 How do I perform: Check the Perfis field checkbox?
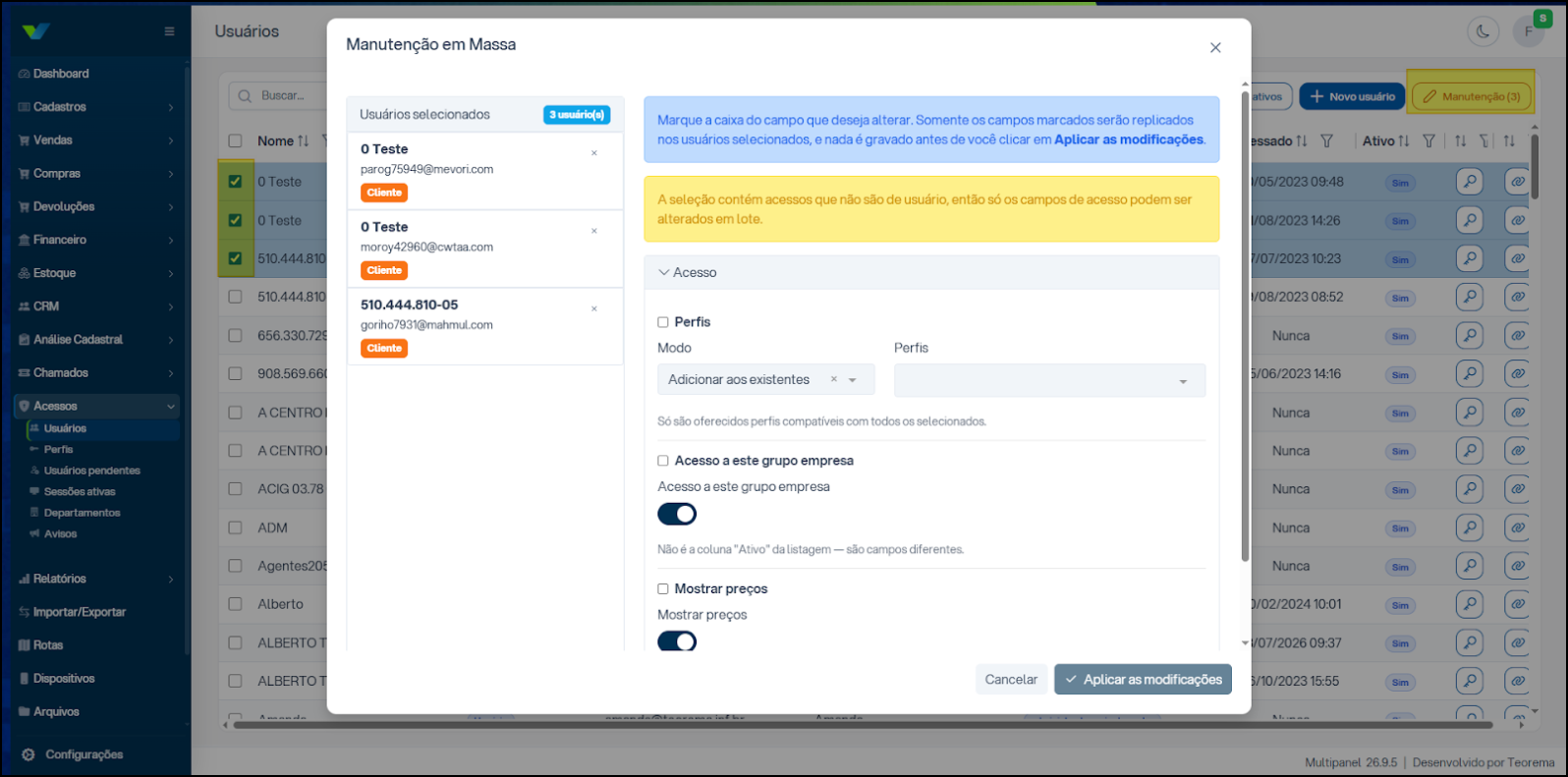[663, 322]
